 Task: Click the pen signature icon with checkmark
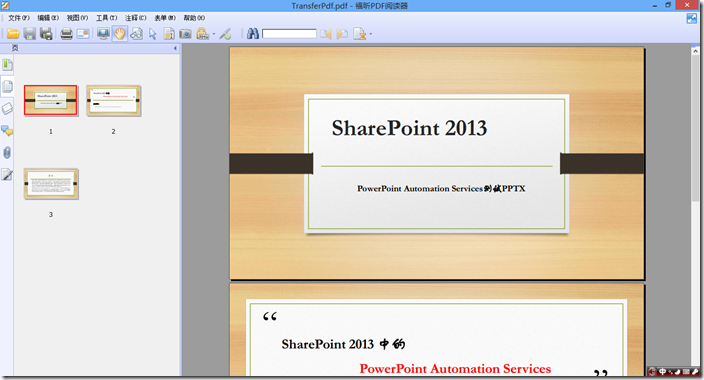pyautogui.click(x=225, y=34)
